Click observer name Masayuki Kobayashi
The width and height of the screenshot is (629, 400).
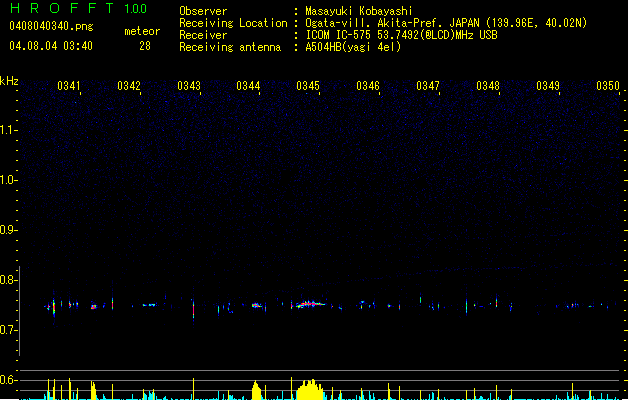(x=359, y=11)
